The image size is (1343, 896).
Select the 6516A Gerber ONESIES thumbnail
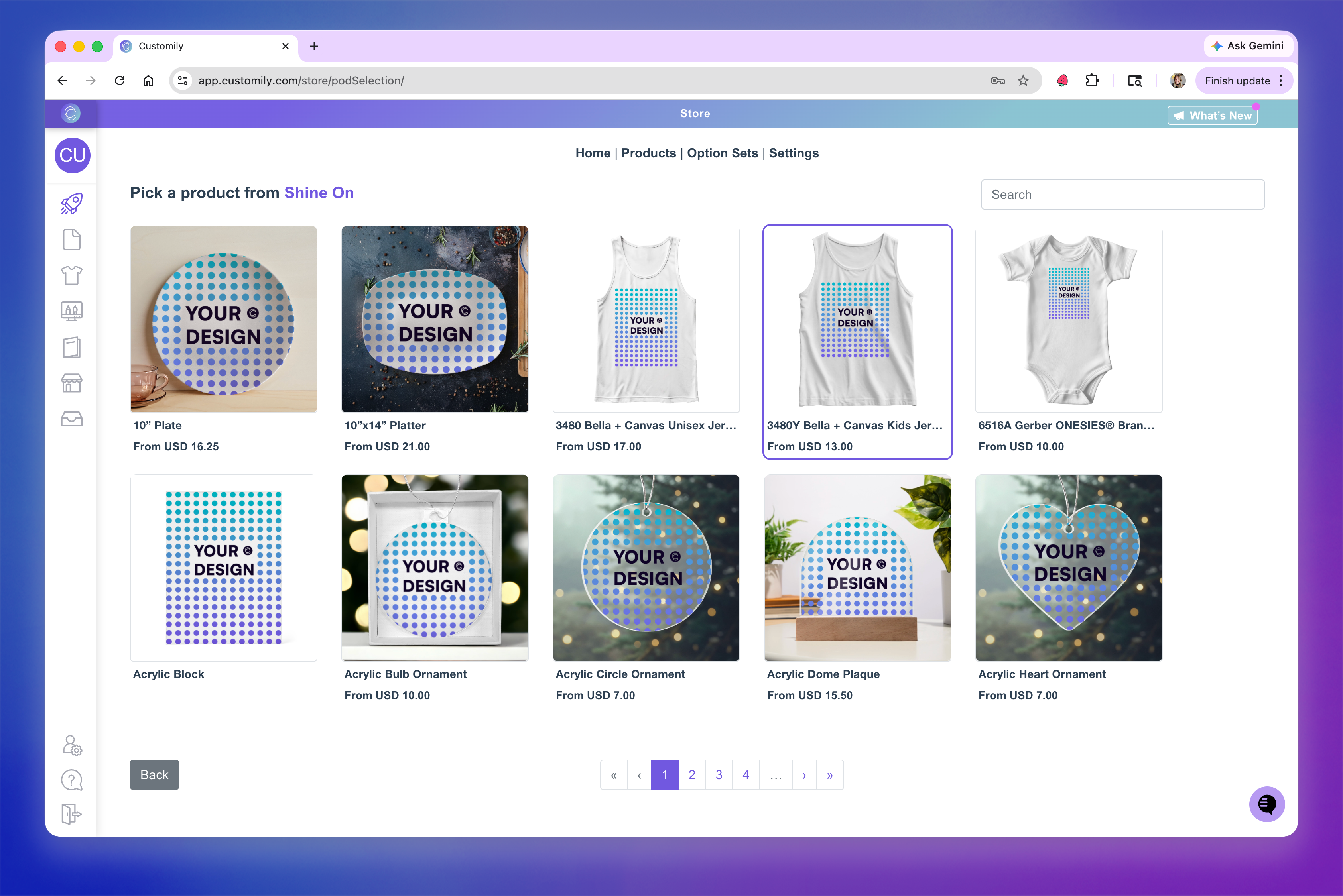1069,319
